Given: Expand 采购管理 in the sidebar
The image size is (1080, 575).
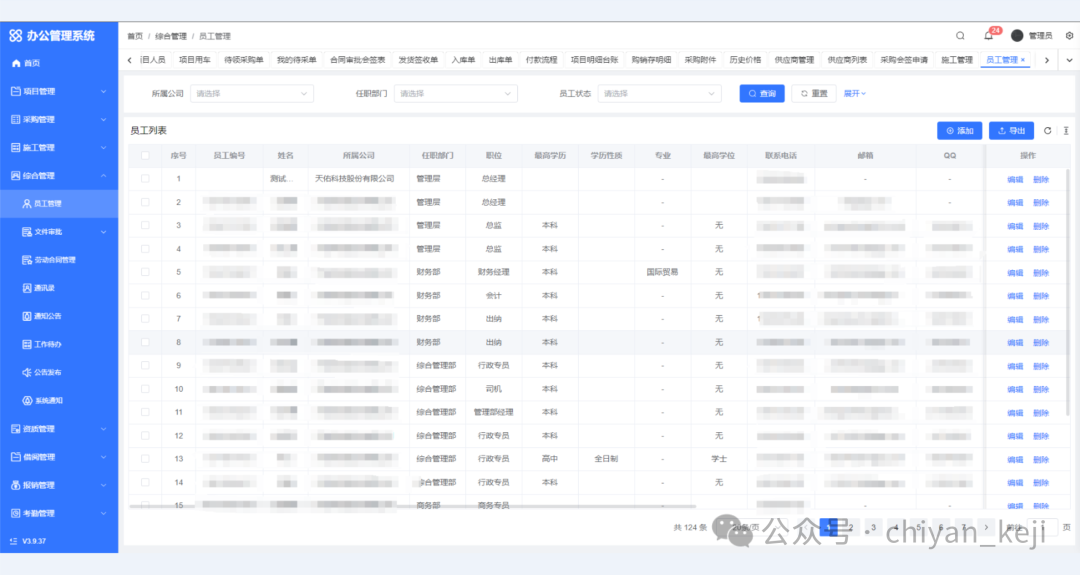Looking at the screenshot, I should 59,119.
